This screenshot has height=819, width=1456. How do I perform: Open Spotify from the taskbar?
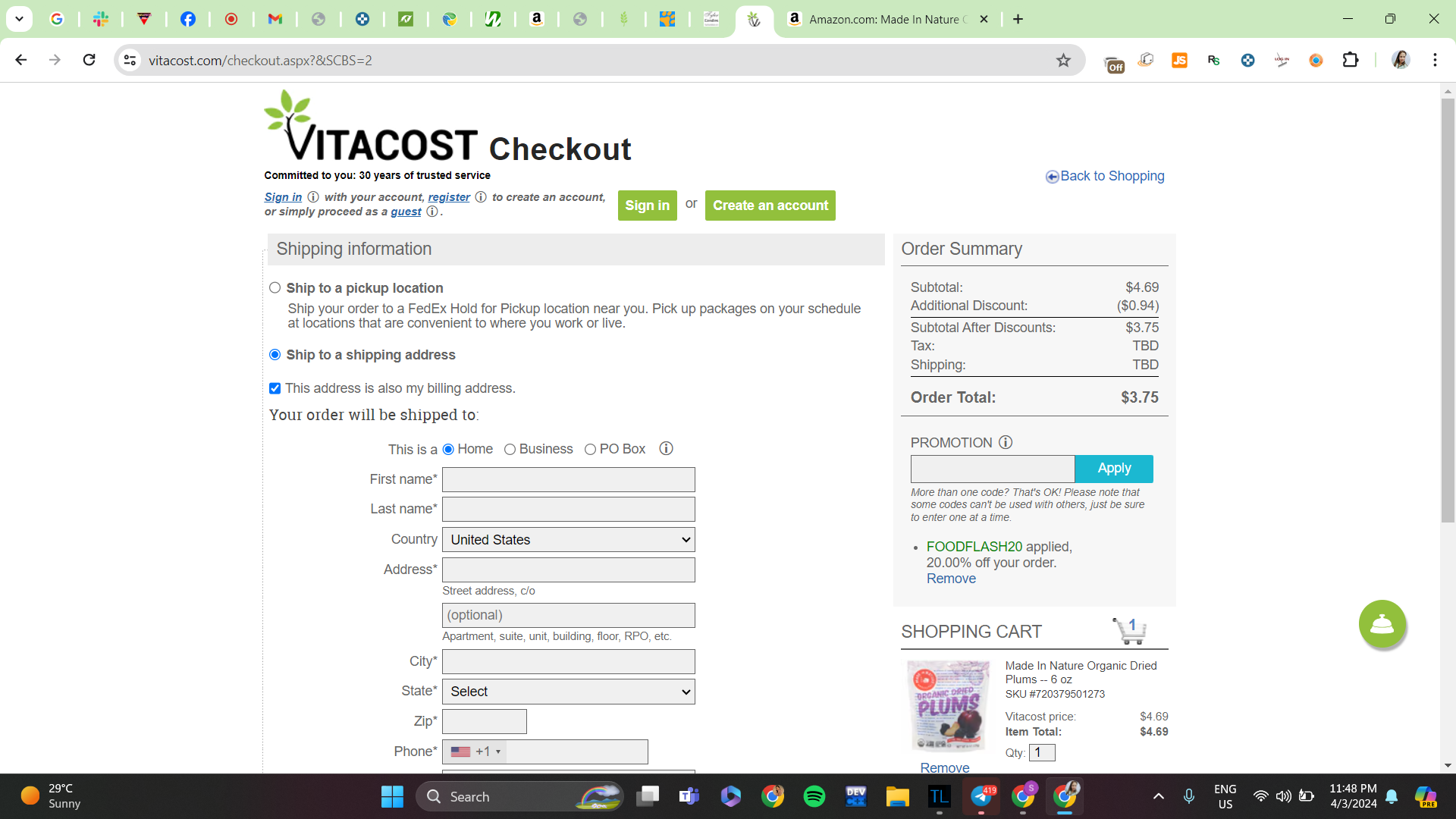click(x=814, y=796)
